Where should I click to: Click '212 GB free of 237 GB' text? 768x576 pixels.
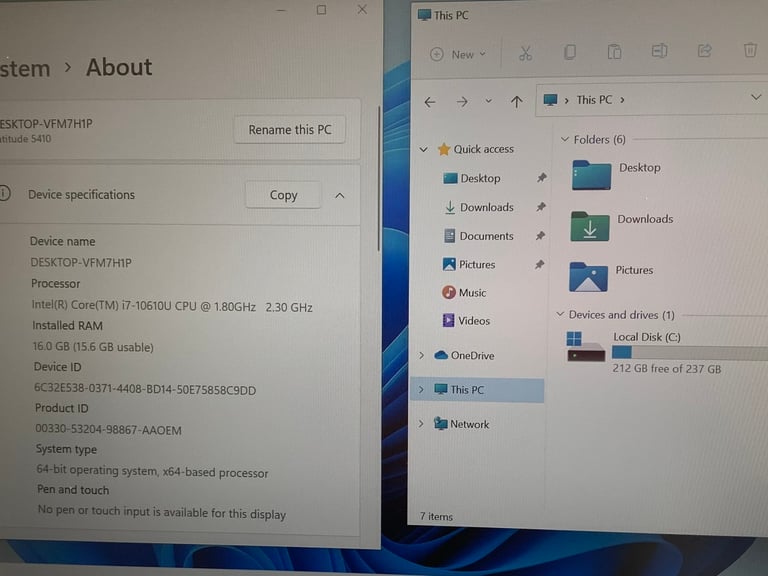point(667,369)
